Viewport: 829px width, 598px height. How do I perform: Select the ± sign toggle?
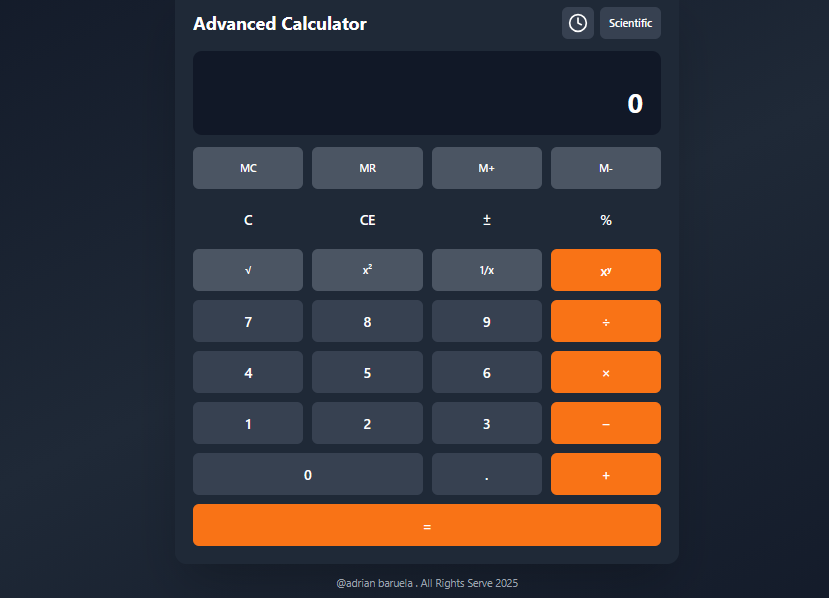coord(486,219)
